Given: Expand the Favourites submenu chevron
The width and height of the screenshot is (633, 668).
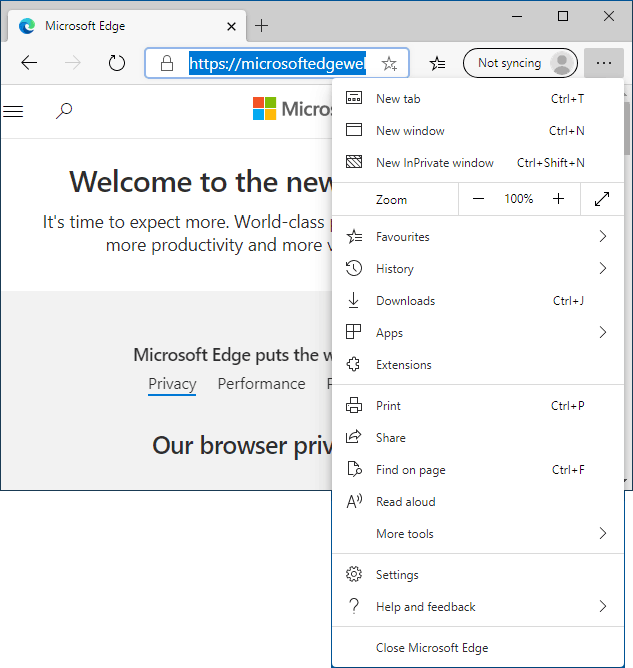Looking at the screenshot, I should click(603, 236).
